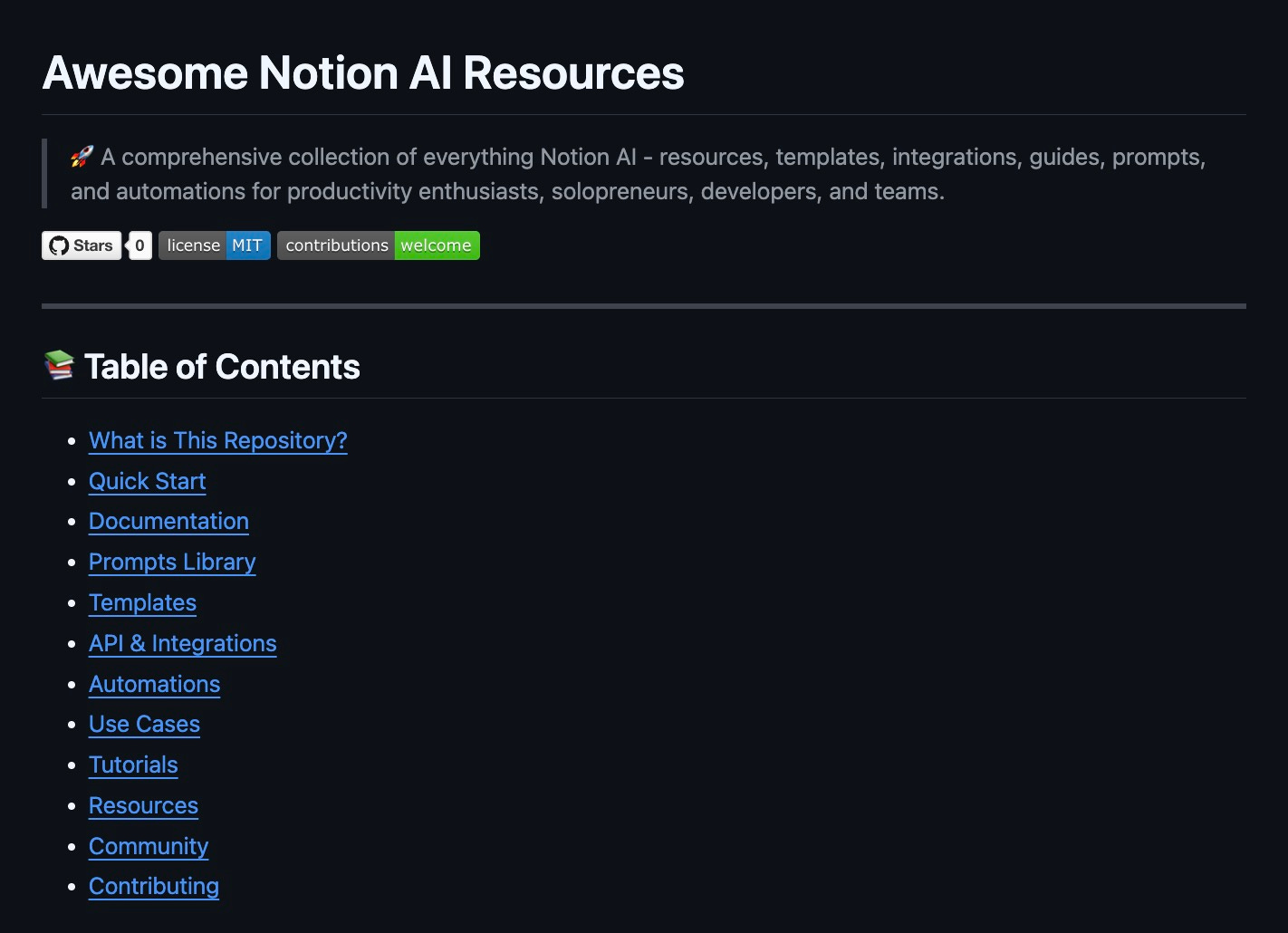The image size is (1288, 933).
Task: Click the 'Awesome Notion AI Resources' heading
Action: [363, 72]
